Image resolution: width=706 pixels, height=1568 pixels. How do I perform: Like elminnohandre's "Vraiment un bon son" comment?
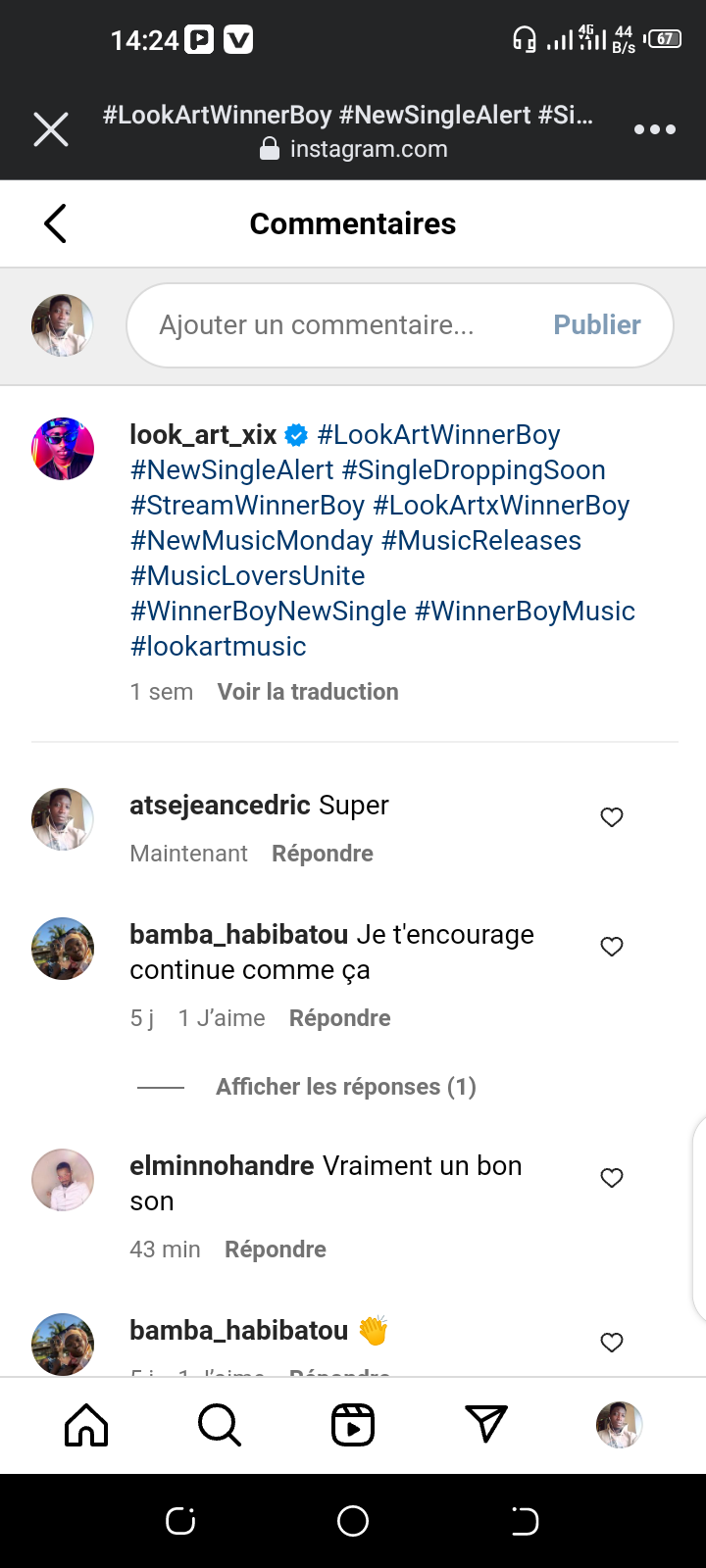[x=612, y=1178]
